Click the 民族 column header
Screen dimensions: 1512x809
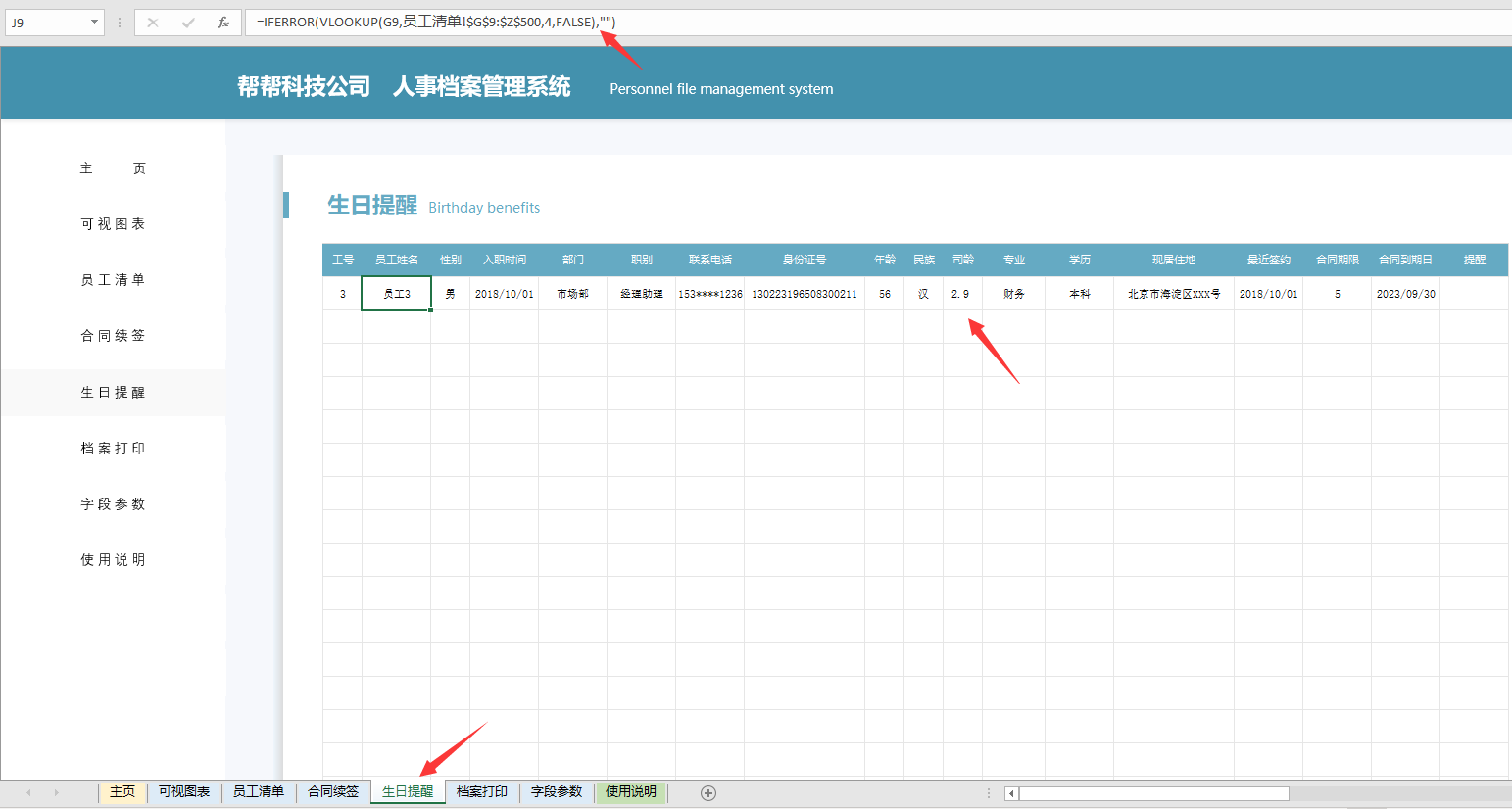[924, 260]
